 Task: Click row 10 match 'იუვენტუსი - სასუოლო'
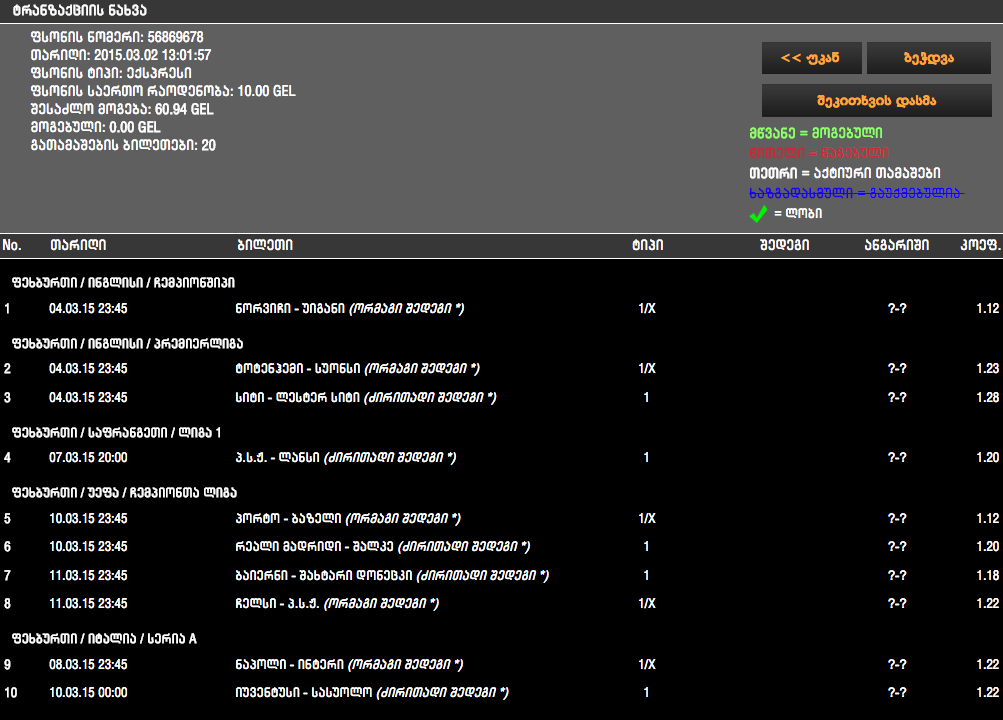(304, 693)
